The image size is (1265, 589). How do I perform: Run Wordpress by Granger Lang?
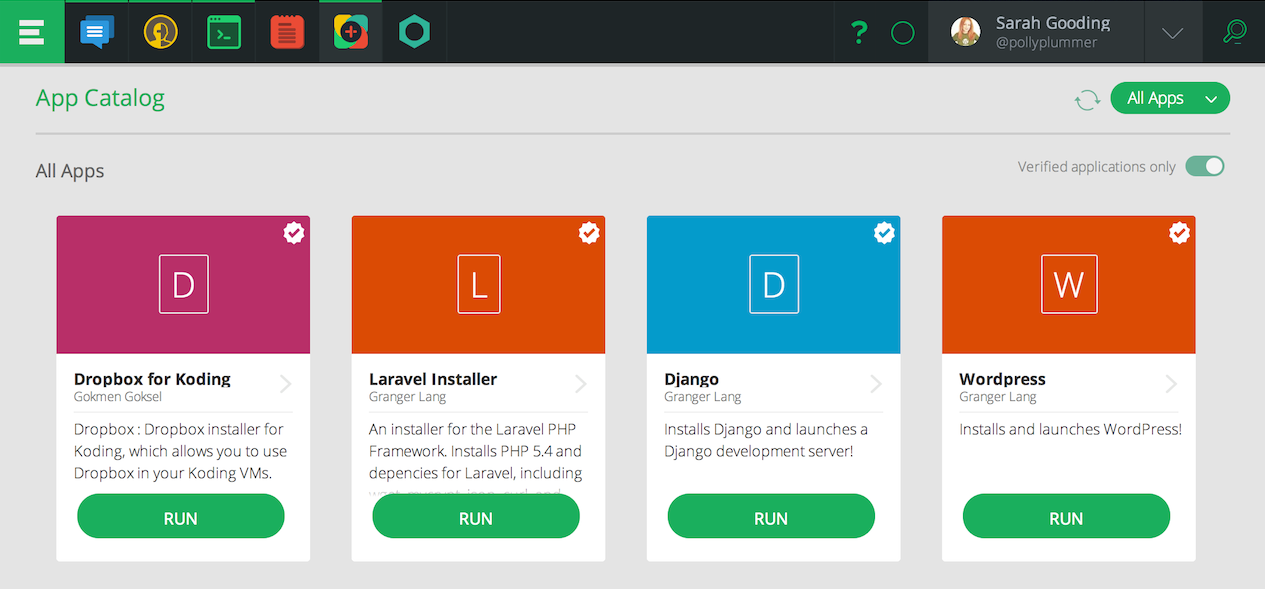pos(1066,517)
